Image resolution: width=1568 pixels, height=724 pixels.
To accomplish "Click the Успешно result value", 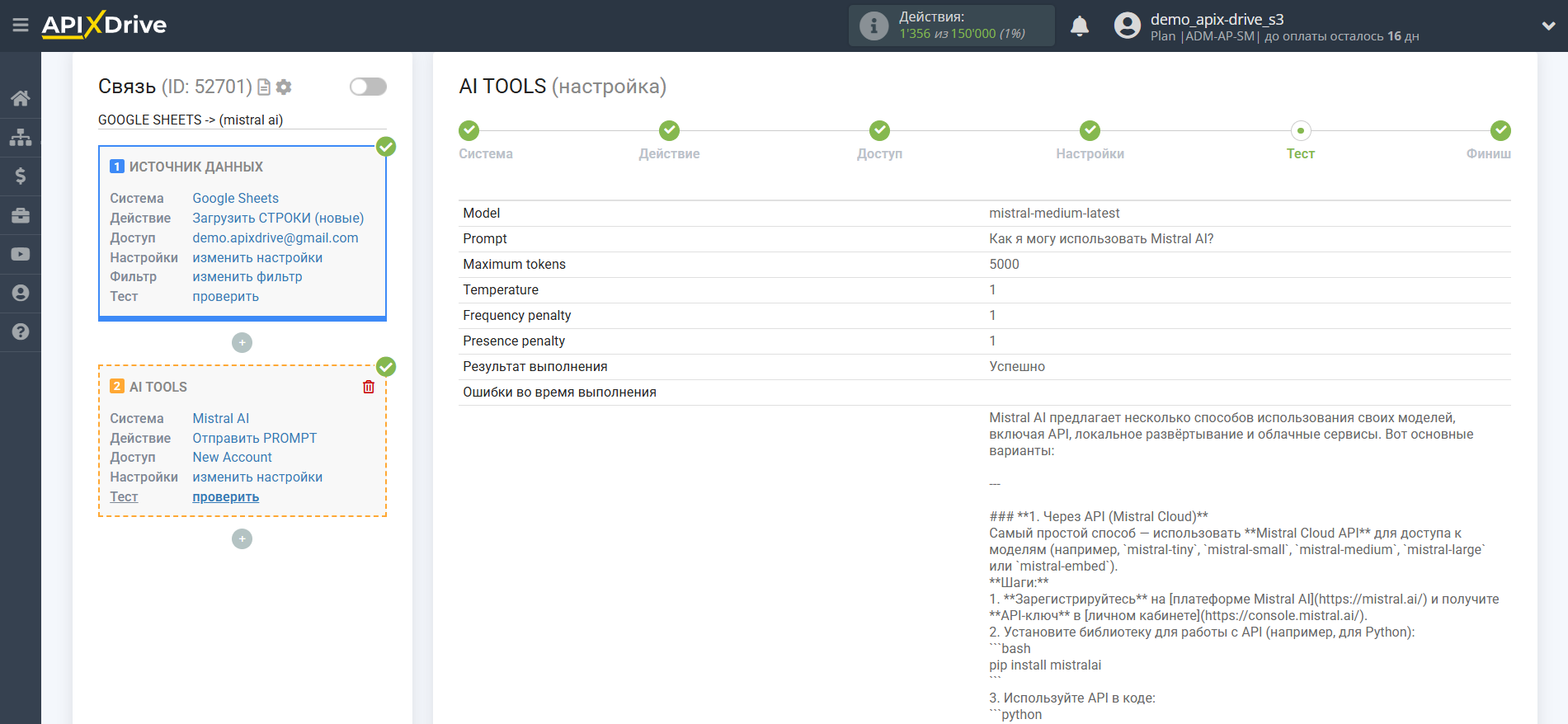I will point(1016,366).
